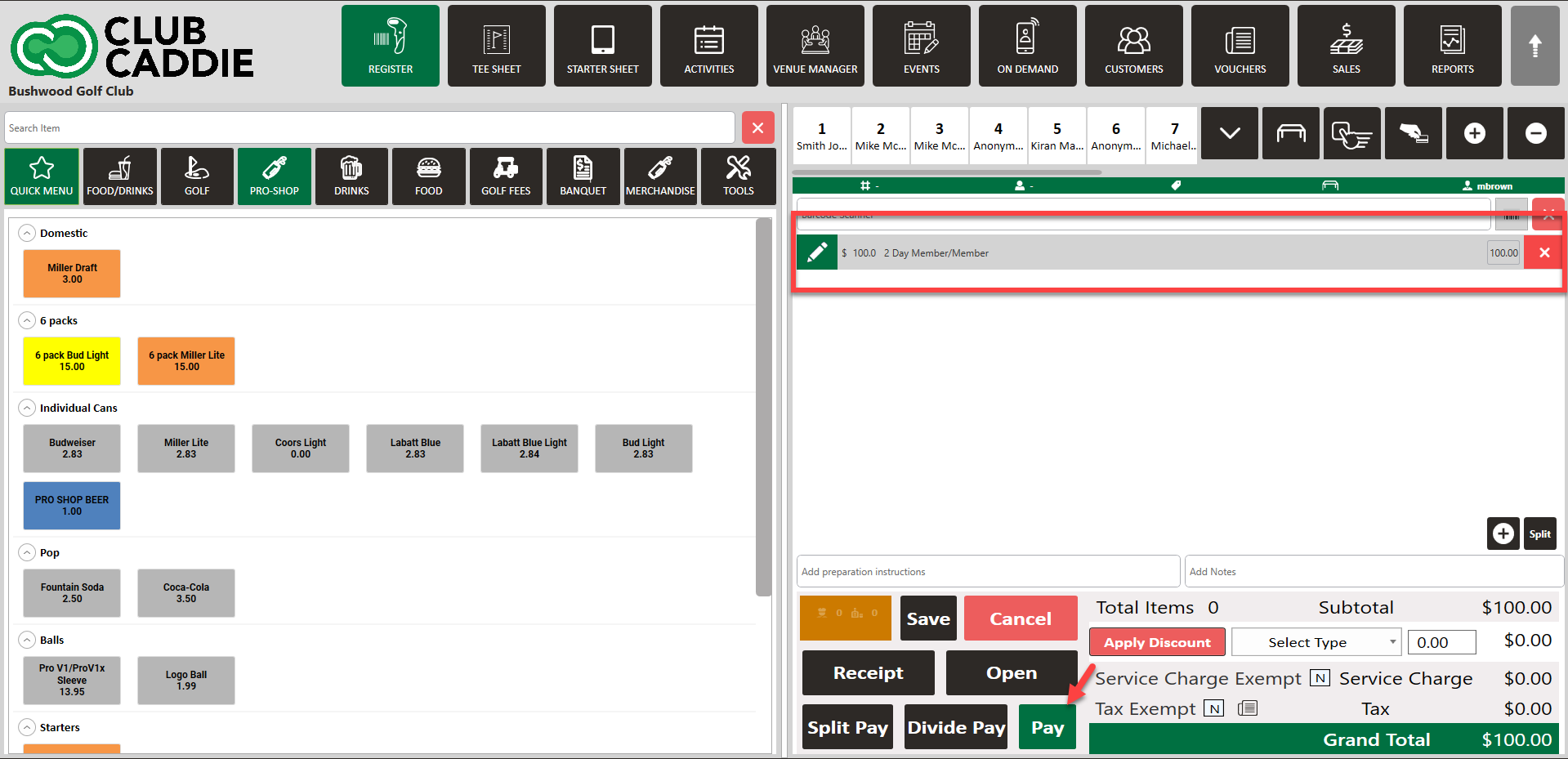Click the Search Item field
Viewport: 1568px width, 759px height.
(x=369, y=128)
